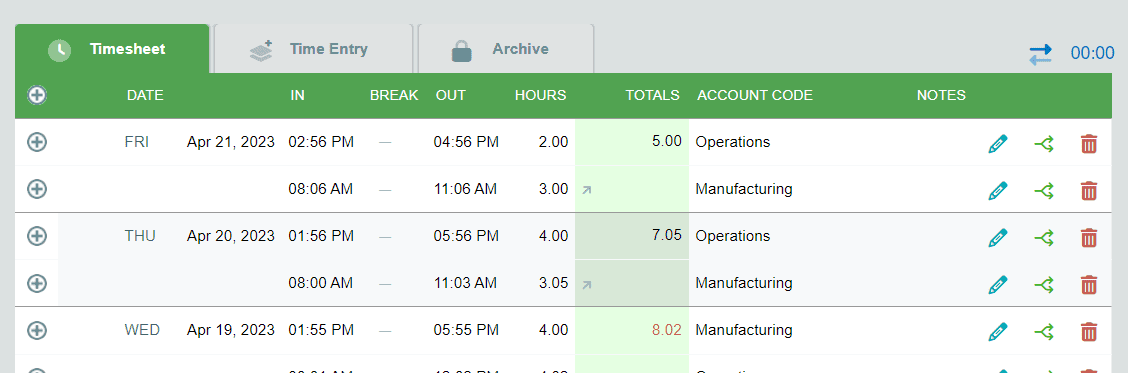
Task: Click the 05:55 PM out time
Action: click(x=466, y=330)
